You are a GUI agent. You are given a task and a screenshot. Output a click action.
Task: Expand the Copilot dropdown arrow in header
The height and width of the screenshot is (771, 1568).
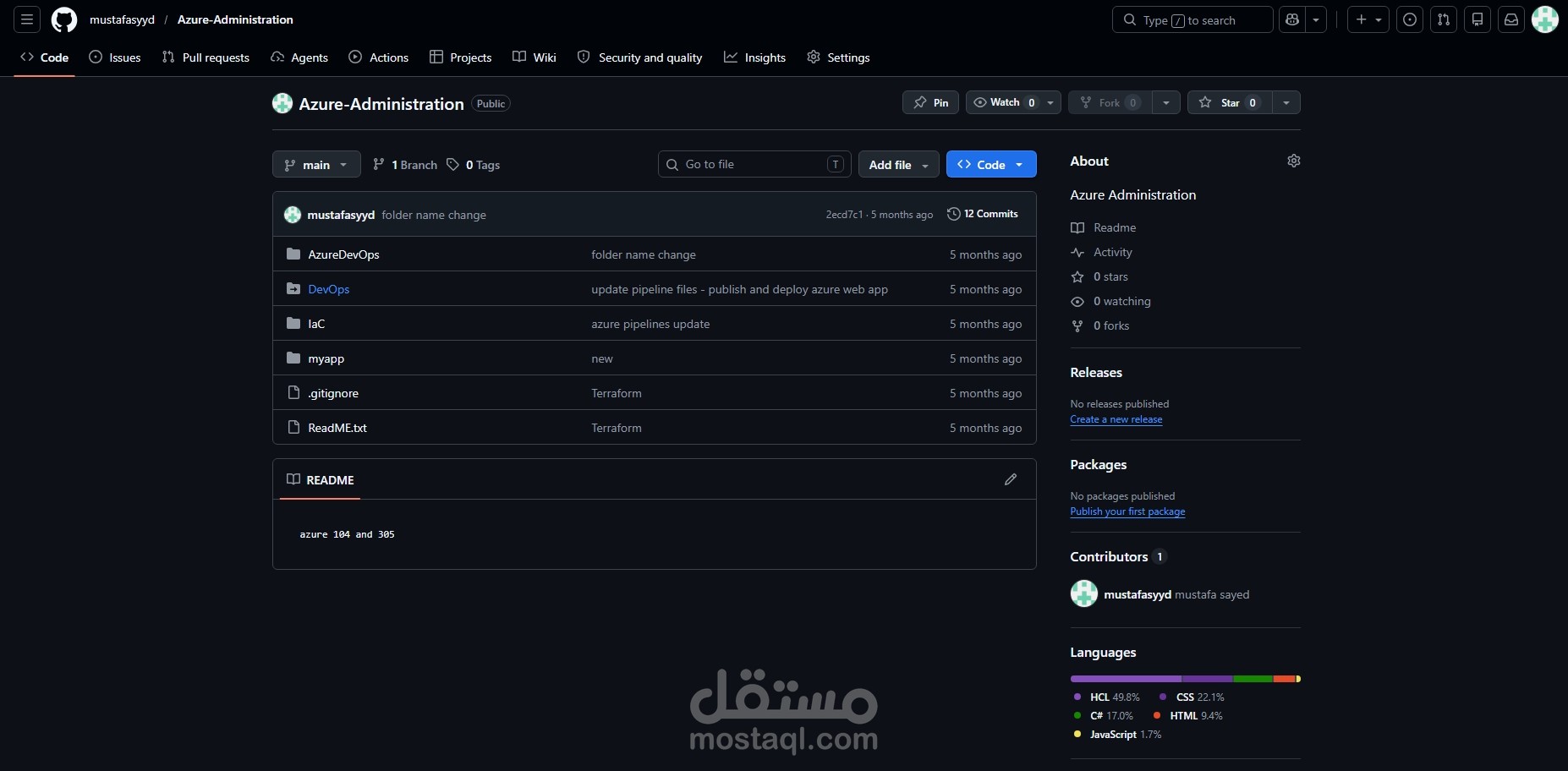(x=1316, y=19)
